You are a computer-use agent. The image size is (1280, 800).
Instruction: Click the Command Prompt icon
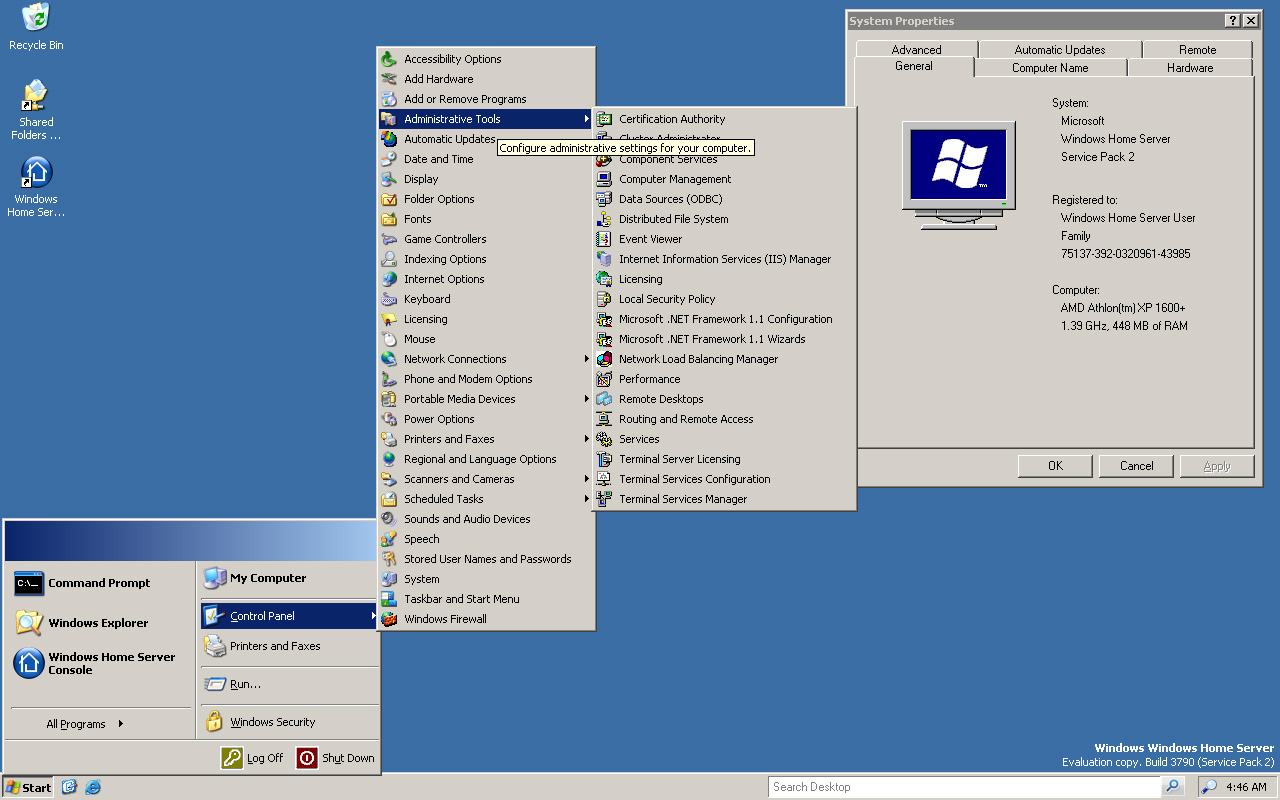[29, 583]
